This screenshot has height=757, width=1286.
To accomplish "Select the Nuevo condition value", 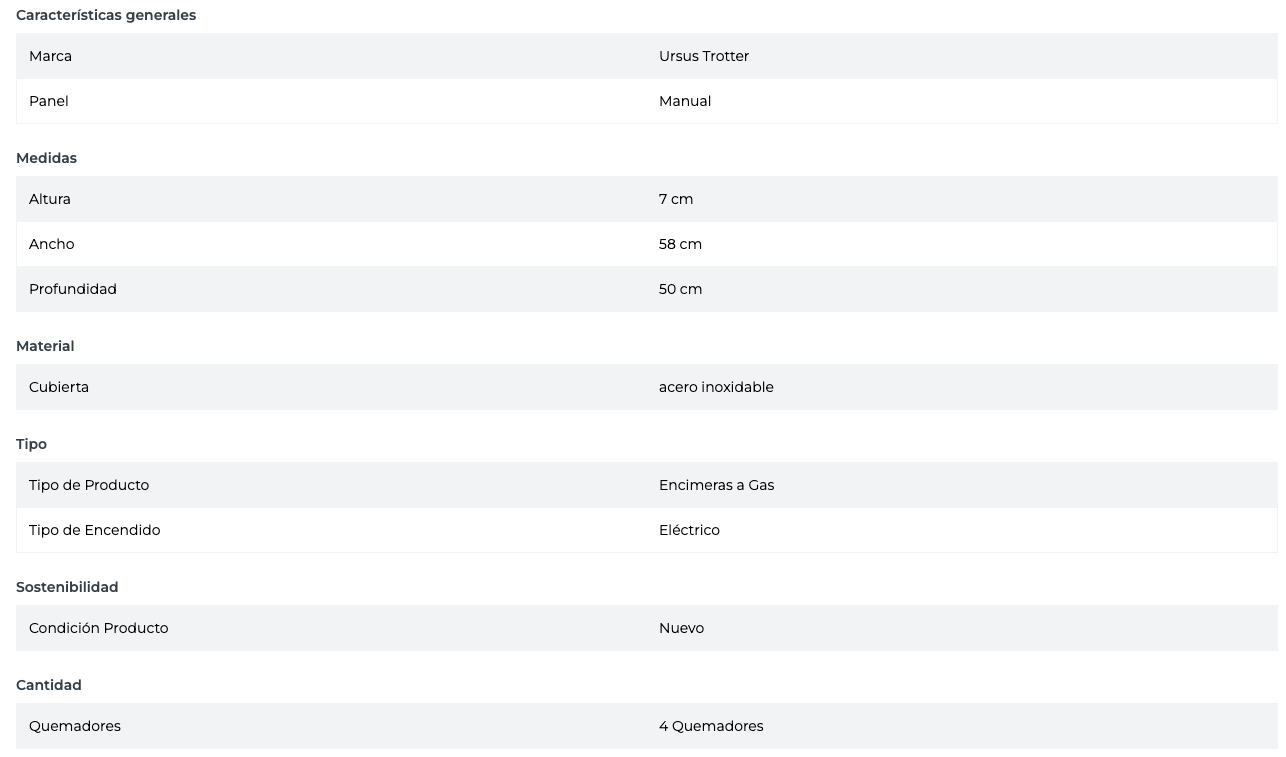I will (681, 628).
